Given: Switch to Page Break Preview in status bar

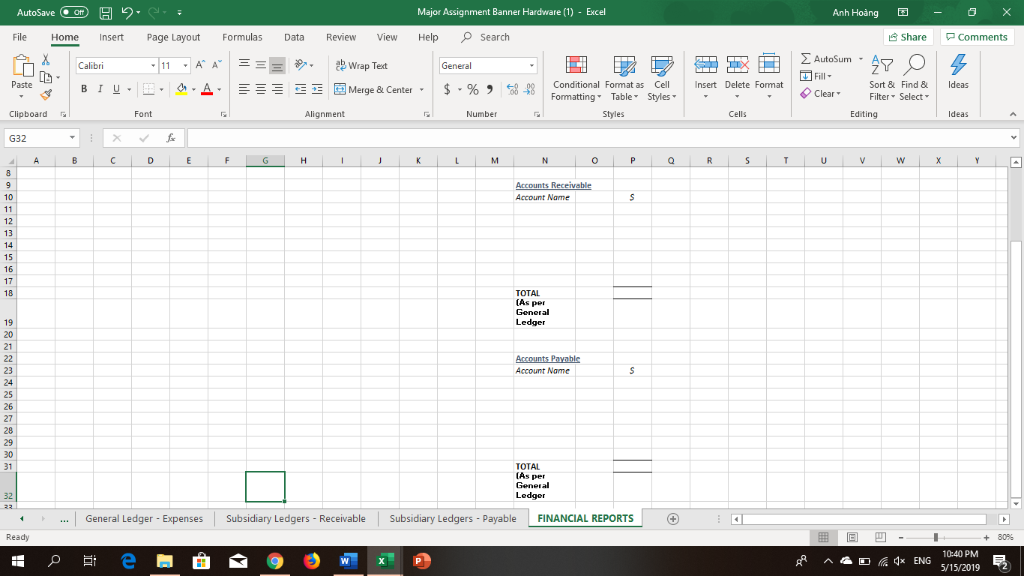Looking at the screenshot, I should pos(880,537).
